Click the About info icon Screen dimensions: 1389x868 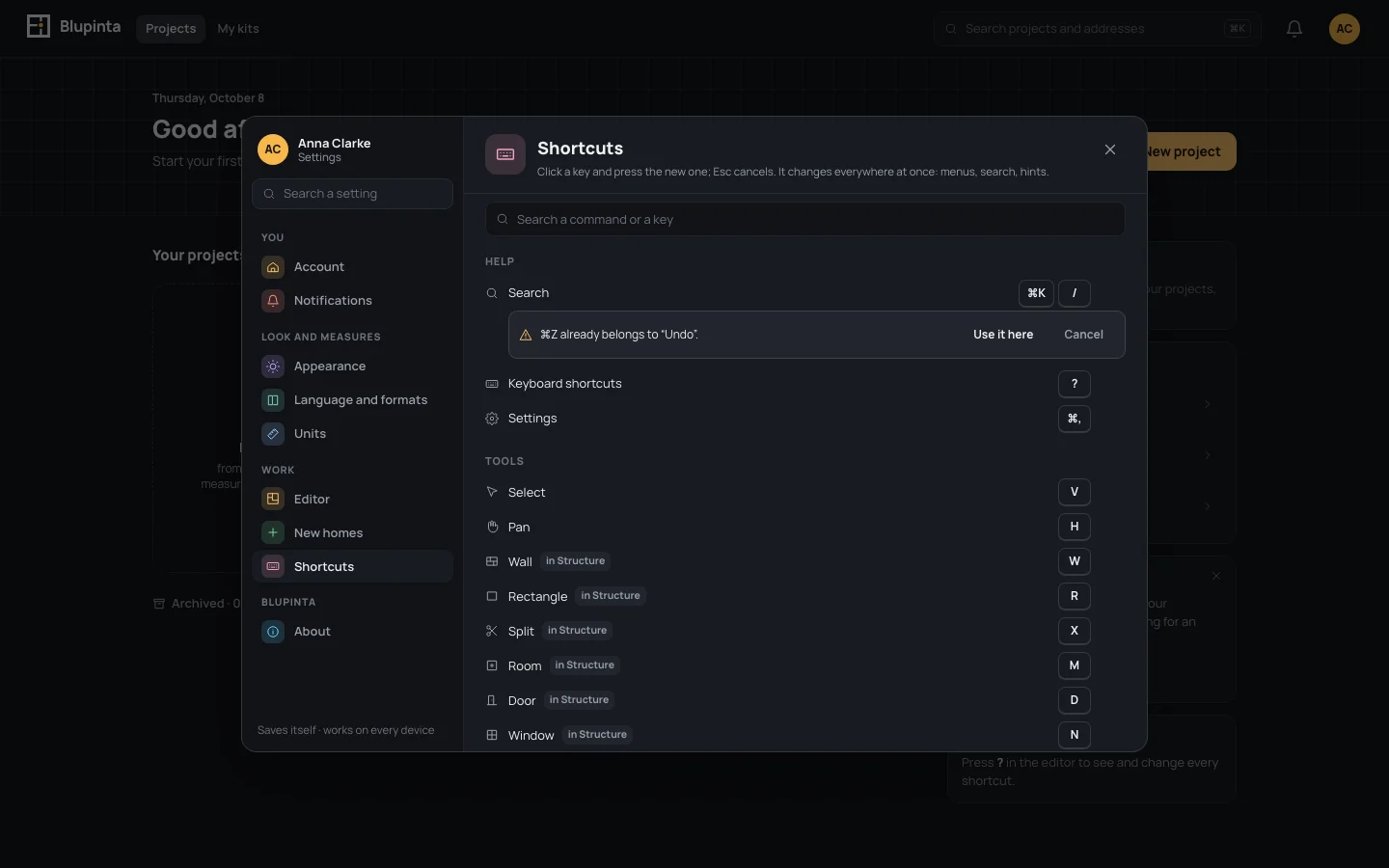click(273, 632)
